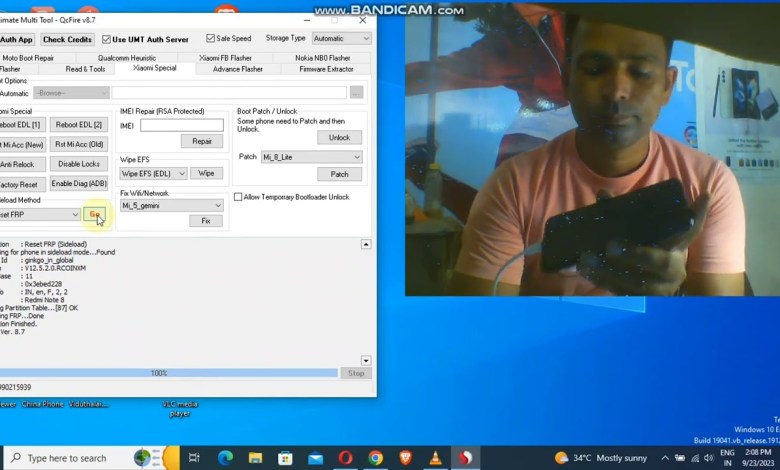Open the clock showing 2:08 PM
This screenshot has width=780, height=470.
758,458
